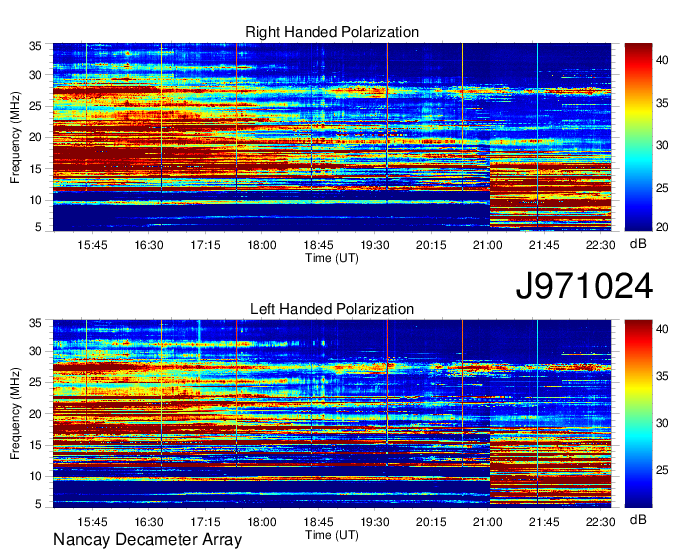Click the 19:30 tick label on bottom plot
680x552 pixels.
click(x=375, y=522)
